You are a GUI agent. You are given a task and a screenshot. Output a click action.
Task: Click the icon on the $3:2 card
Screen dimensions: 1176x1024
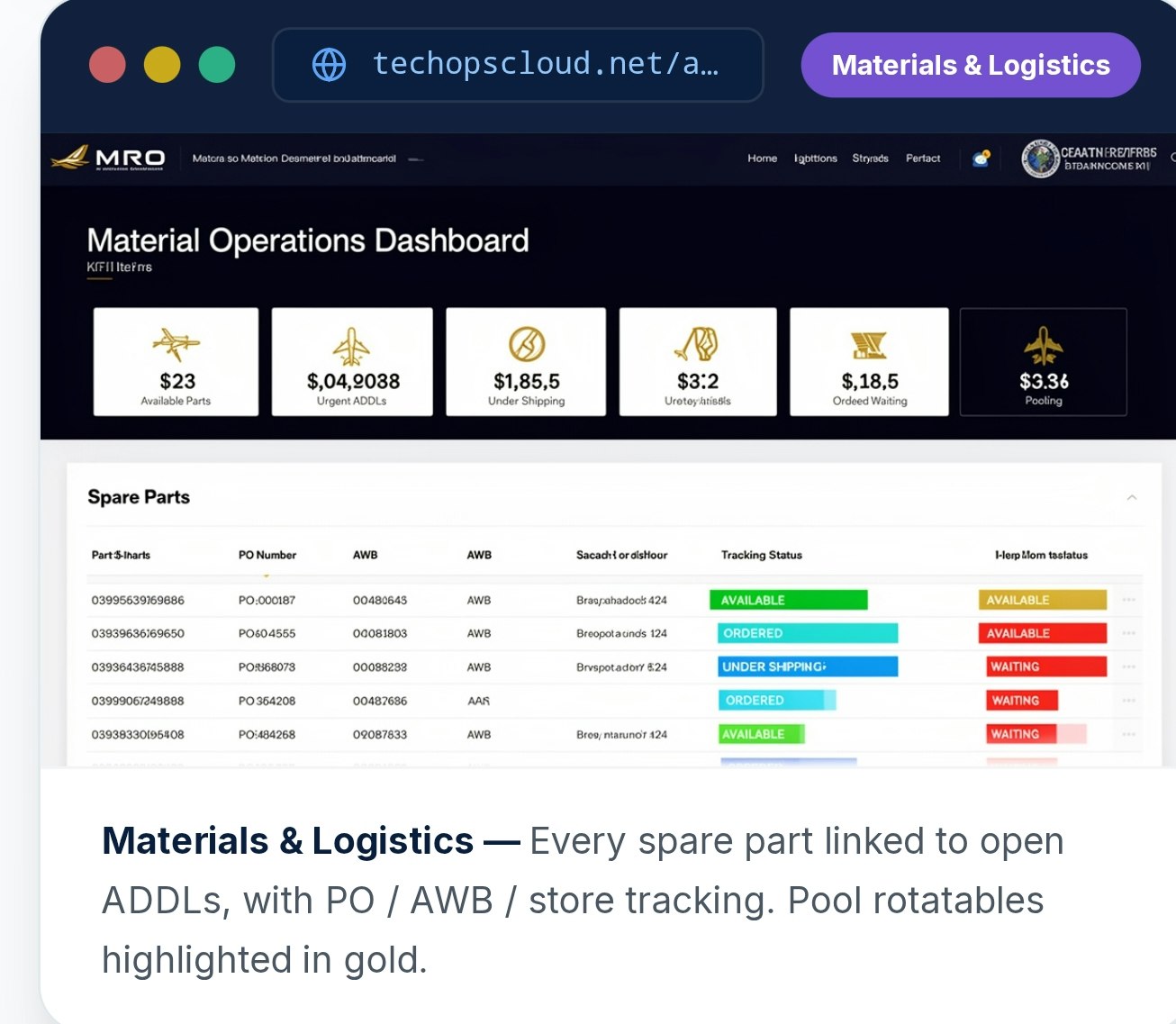pyautogui.click(x=698, y=344)
